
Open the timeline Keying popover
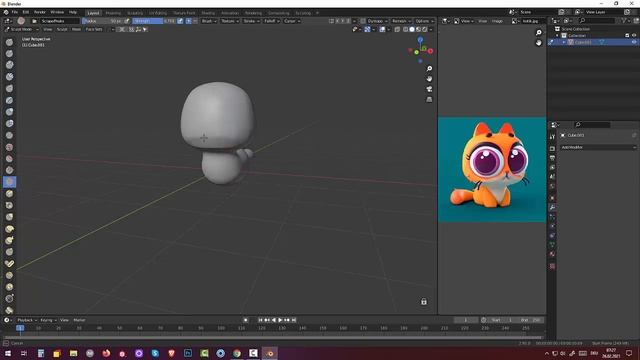[48, 320]
